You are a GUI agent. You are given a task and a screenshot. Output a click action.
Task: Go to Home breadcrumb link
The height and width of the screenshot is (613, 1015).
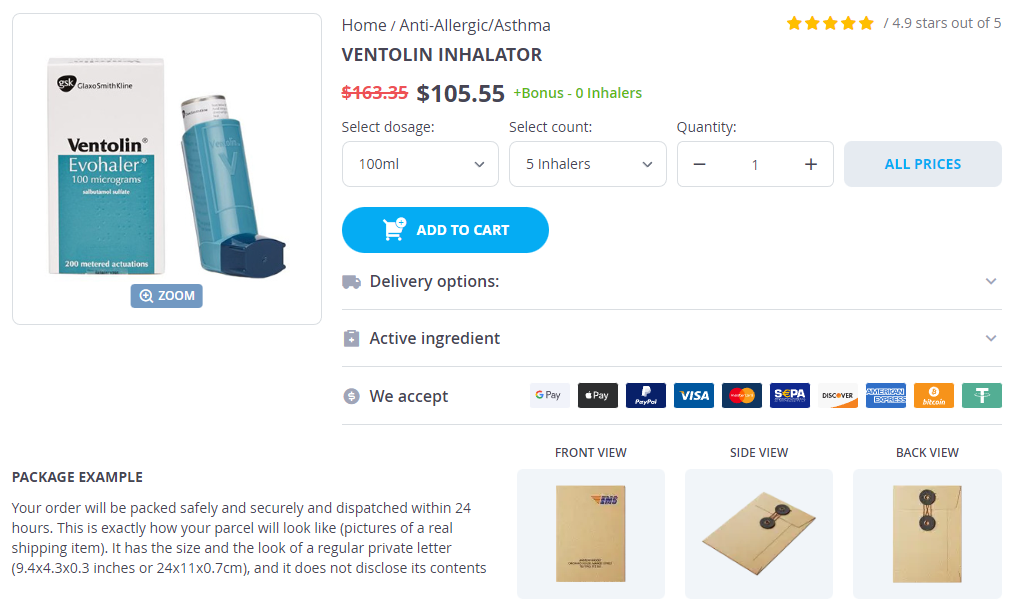[363, 25]
